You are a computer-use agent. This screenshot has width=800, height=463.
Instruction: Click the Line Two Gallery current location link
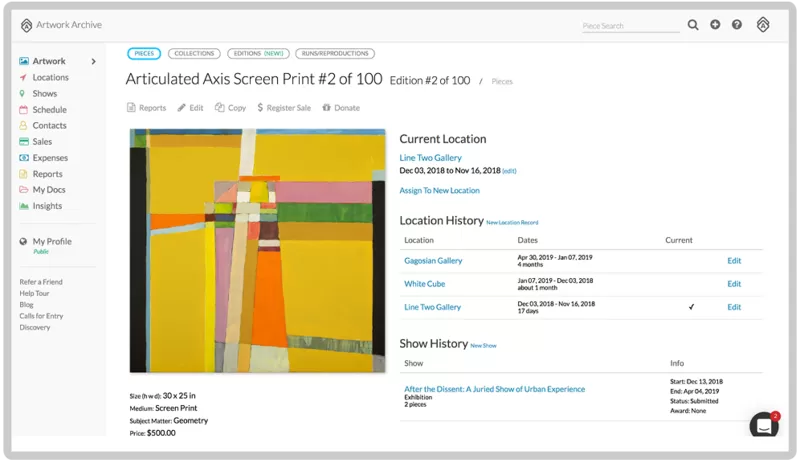431,158
